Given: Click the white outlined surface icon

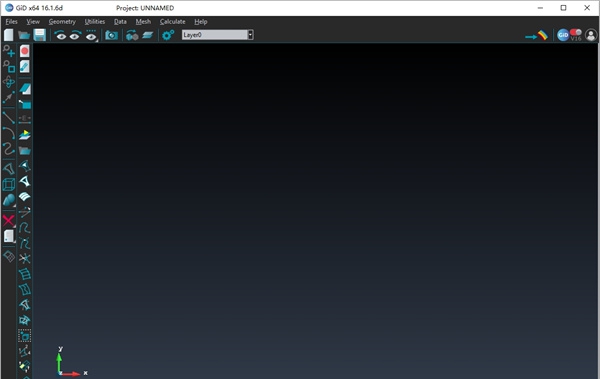Looking at the screenshot, I should (x=24, y=181).
